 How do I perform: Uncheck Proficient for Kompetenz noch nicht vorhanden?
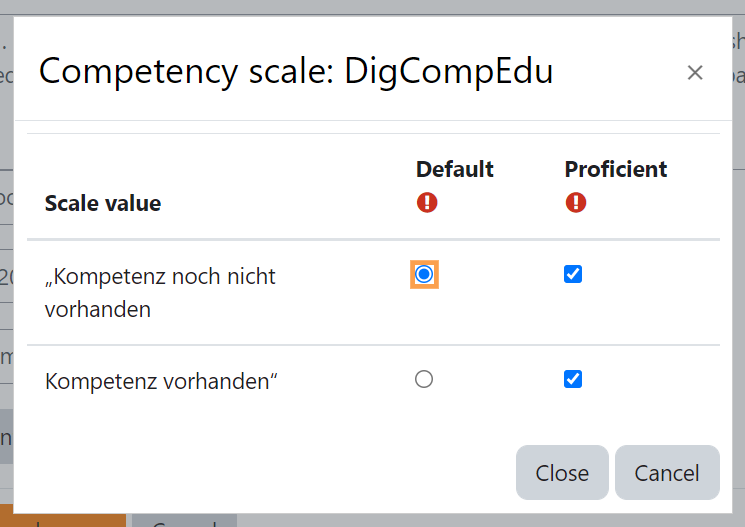pos(573,274)
